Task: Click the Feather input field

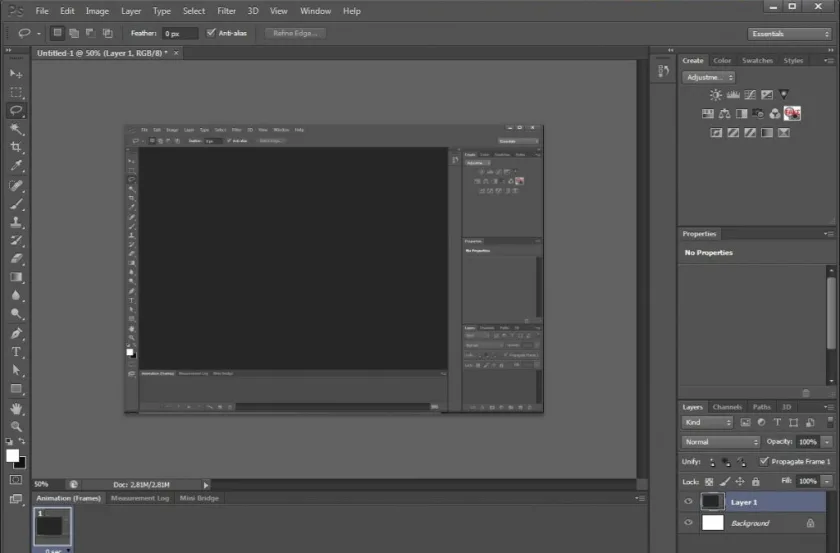Action: pyautogui.click(x=179, y=34)
